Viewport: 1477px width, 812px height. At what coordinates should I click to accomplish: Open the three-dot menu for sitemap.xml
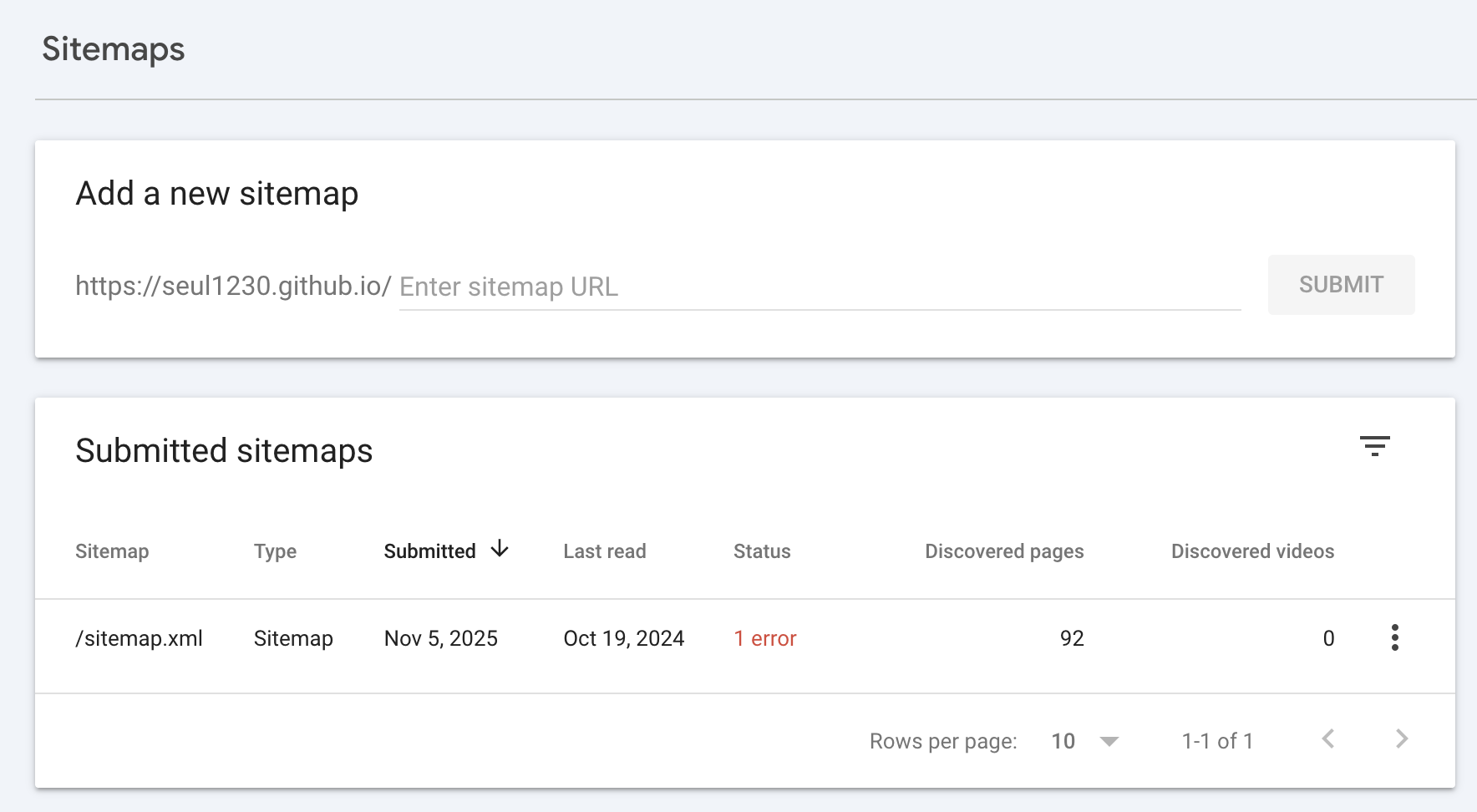[x=1394, y=637]
